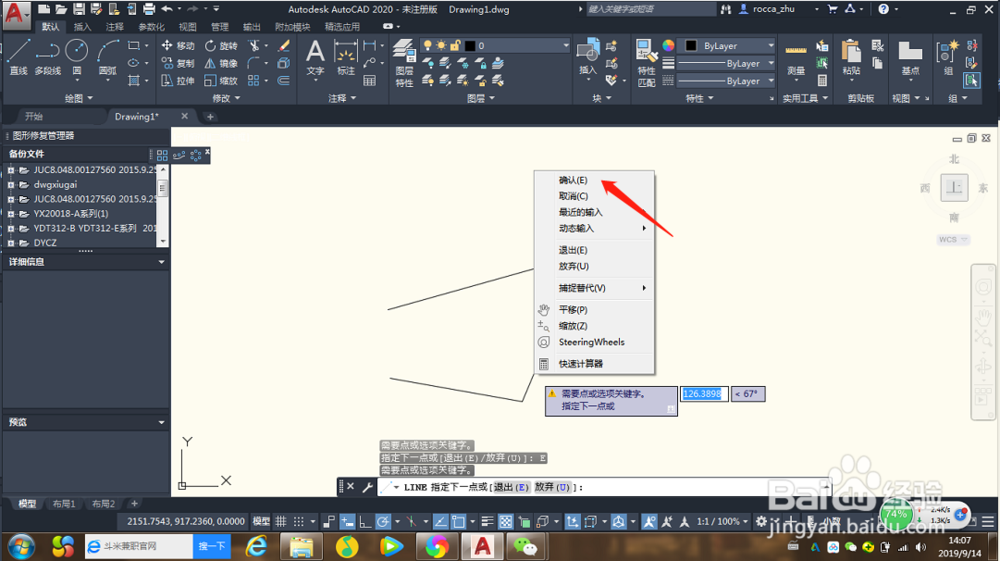Open the 开始 start tab
Image resolution: width=1000 pixels, height=561 pixels.
click(x=34, y=116)
